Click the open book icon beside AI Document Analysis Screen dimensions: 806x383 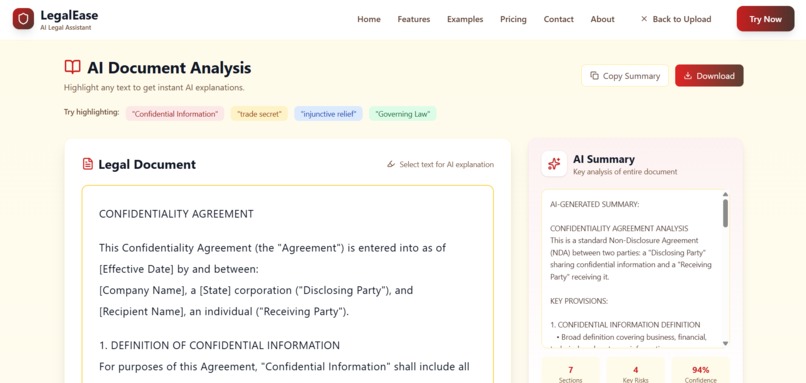coord(72,67)
